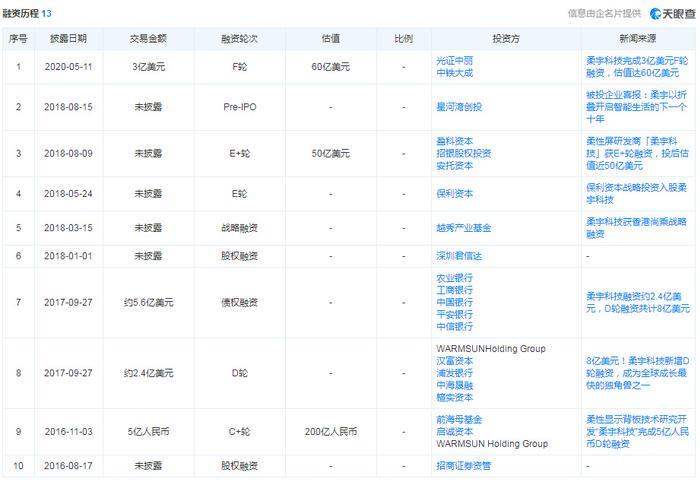
Task: Open investor link 工商银行
Action: (x=454, y=290)
